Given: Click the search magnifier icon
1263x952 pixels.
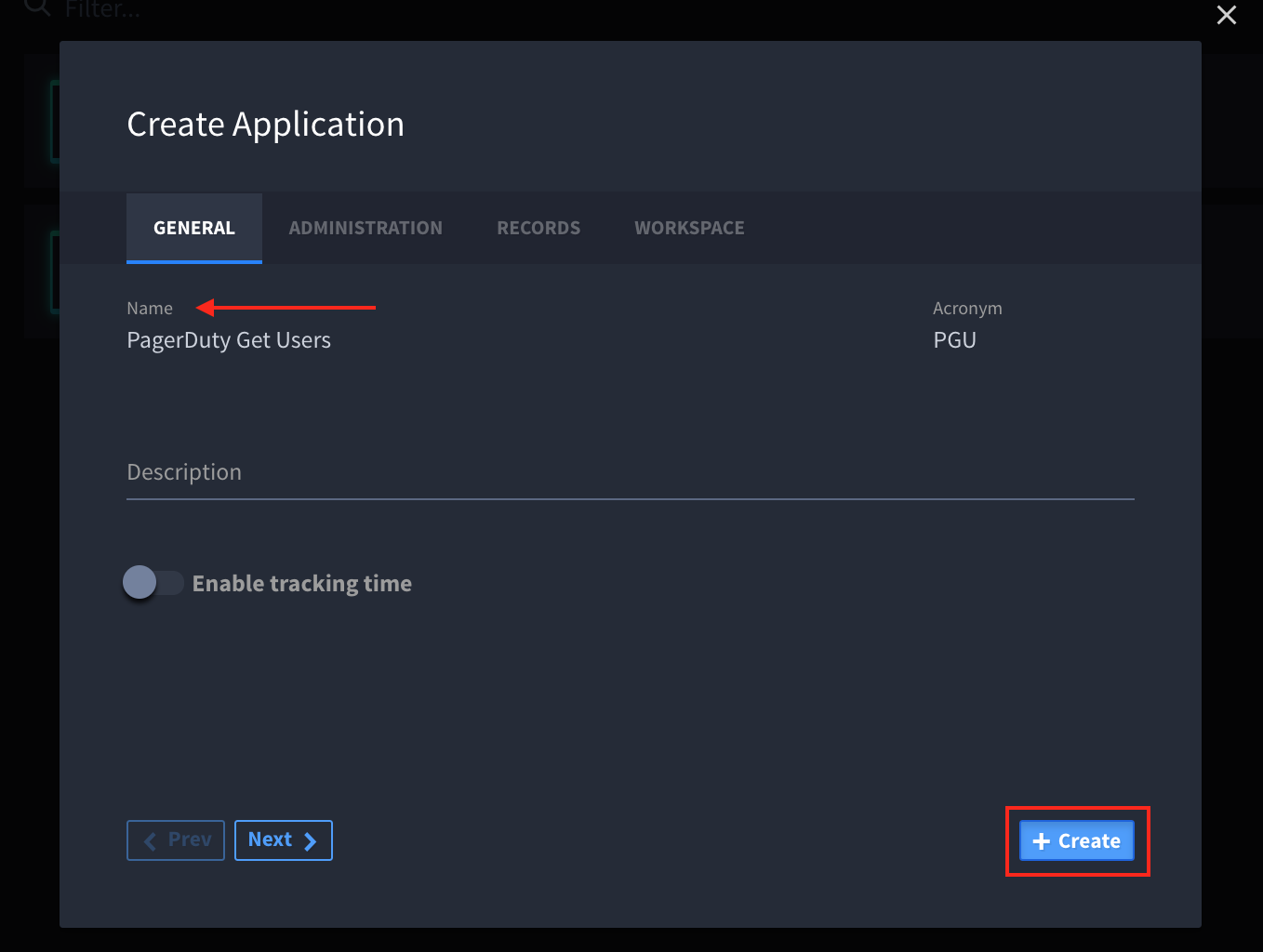Looking at the screenshot, I should 37,7.
